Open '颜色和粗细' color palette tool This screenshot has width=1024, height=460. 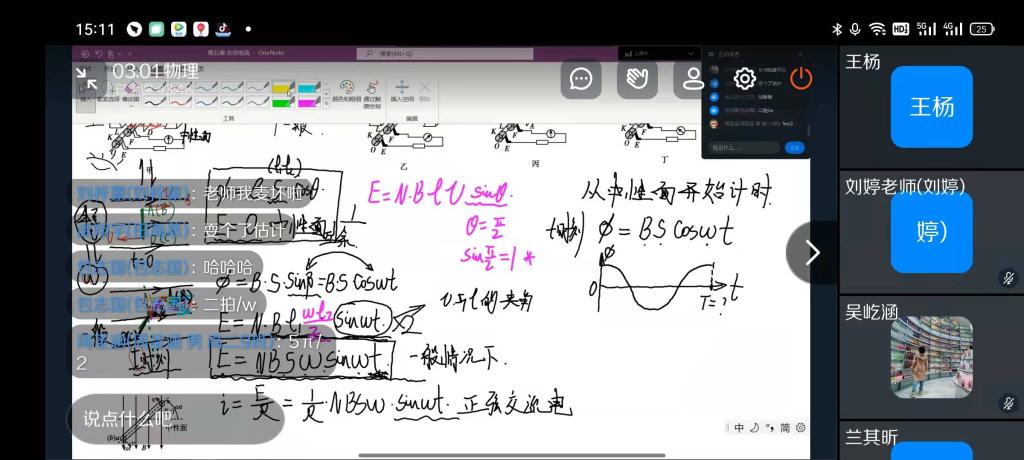[x=346, y=91]
